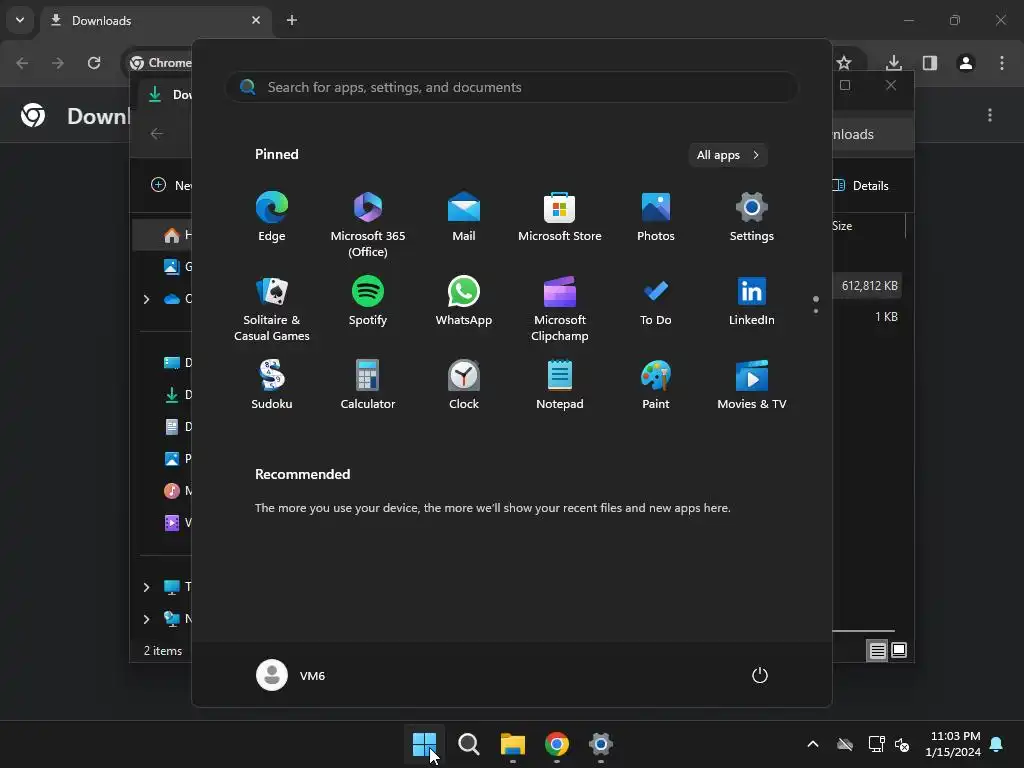Launch the Photos app
1024x768 pixels.
pyautogui.click(x=656, y=217)
